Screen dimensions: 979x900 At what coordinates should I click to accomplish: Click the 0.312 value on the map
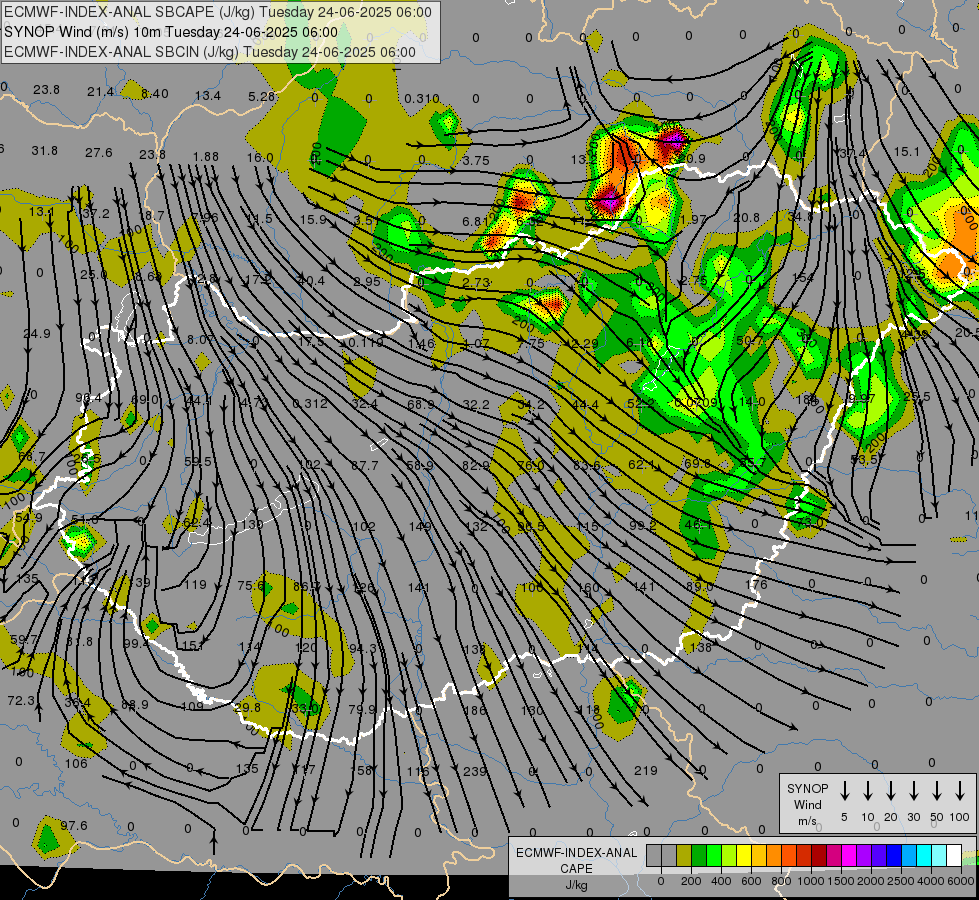click(310, 403)
